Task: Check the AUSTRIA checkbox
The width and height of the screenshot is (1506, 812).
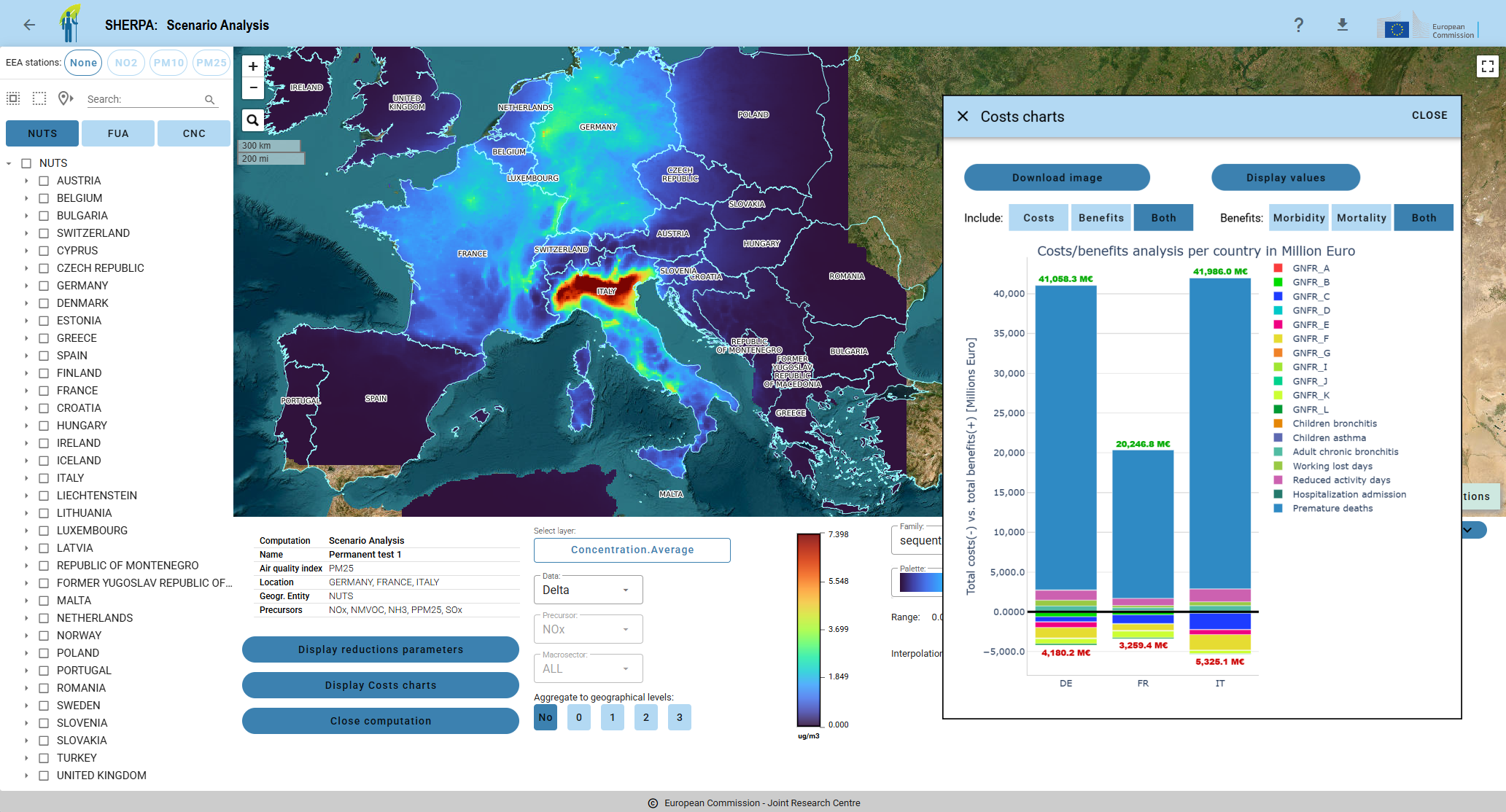Action: coord(44,181)
